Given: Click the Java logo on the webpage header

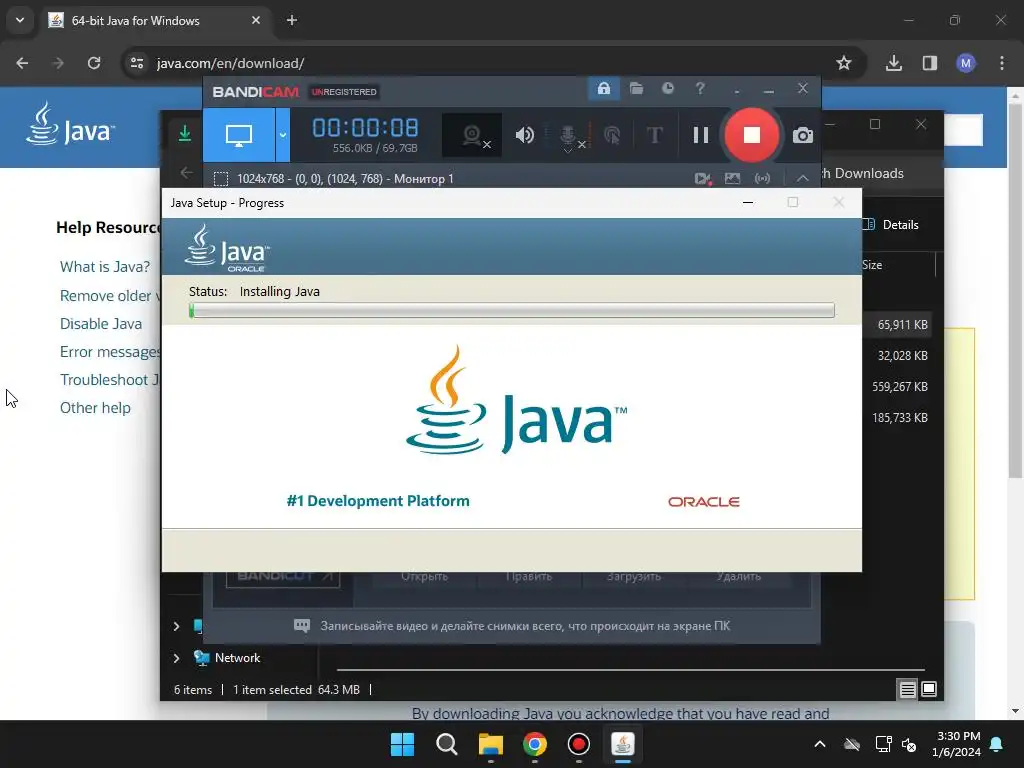Looking at the screenshot, I should [70, 124].
